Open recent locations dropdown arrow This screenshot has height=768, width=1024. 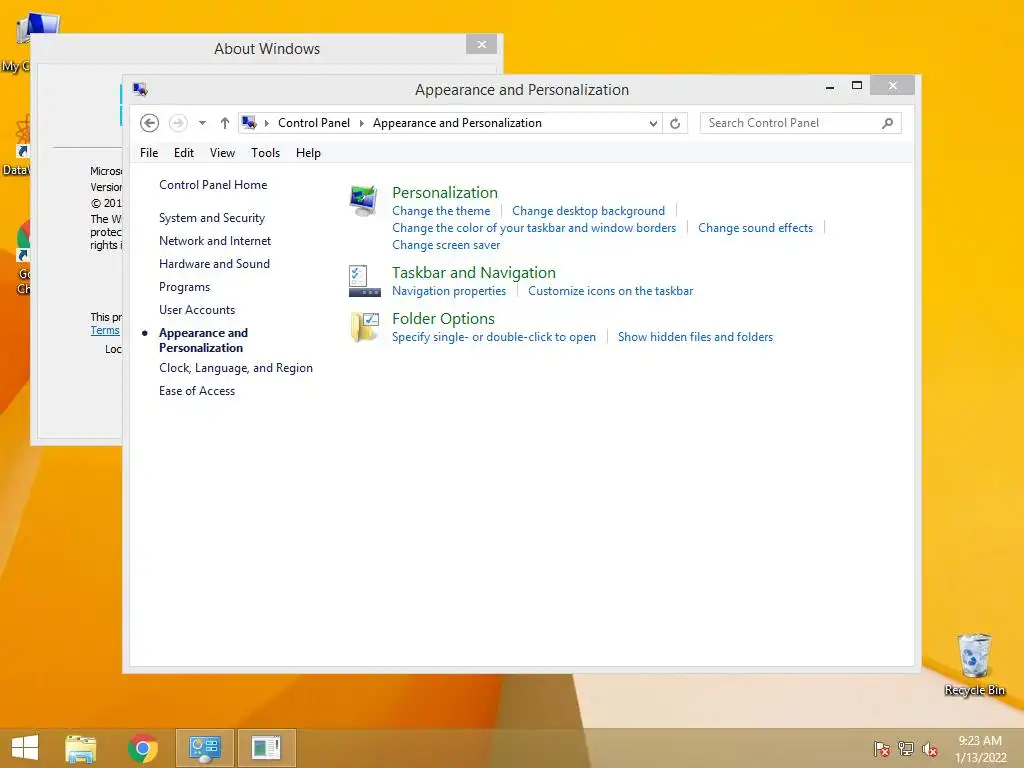click(x=202, y=123)
